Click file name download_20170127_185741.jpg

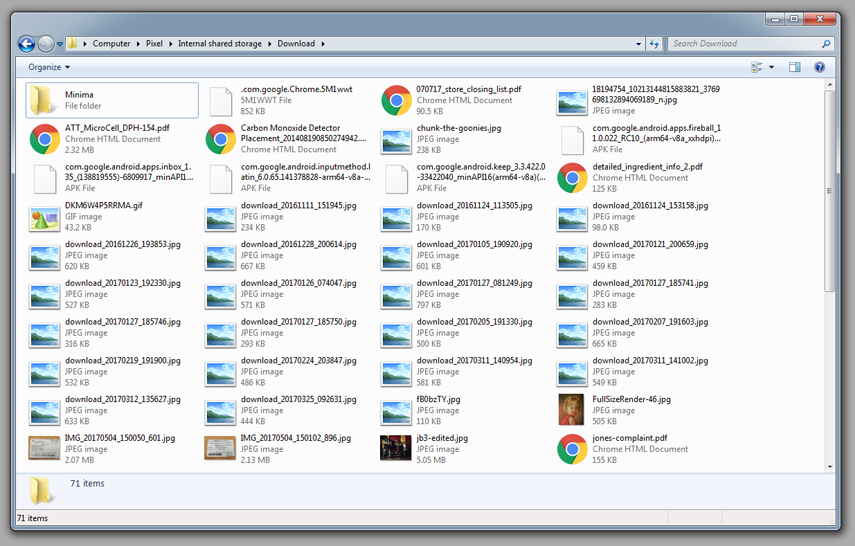pyautogui.click(x=650, y=283)
